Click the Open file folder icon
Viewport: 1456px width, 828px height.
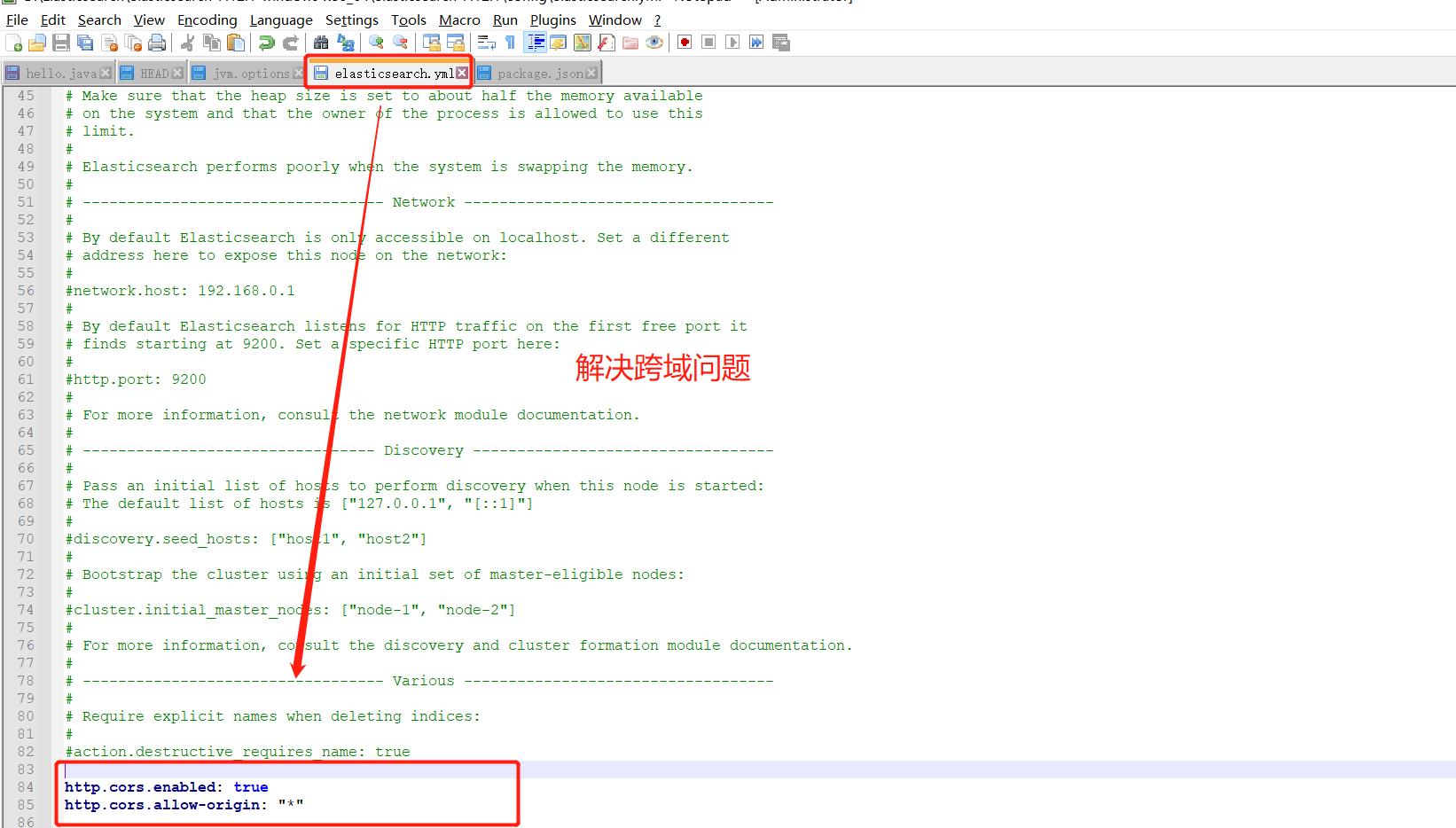pyautogui.click(x=37, y=43)
